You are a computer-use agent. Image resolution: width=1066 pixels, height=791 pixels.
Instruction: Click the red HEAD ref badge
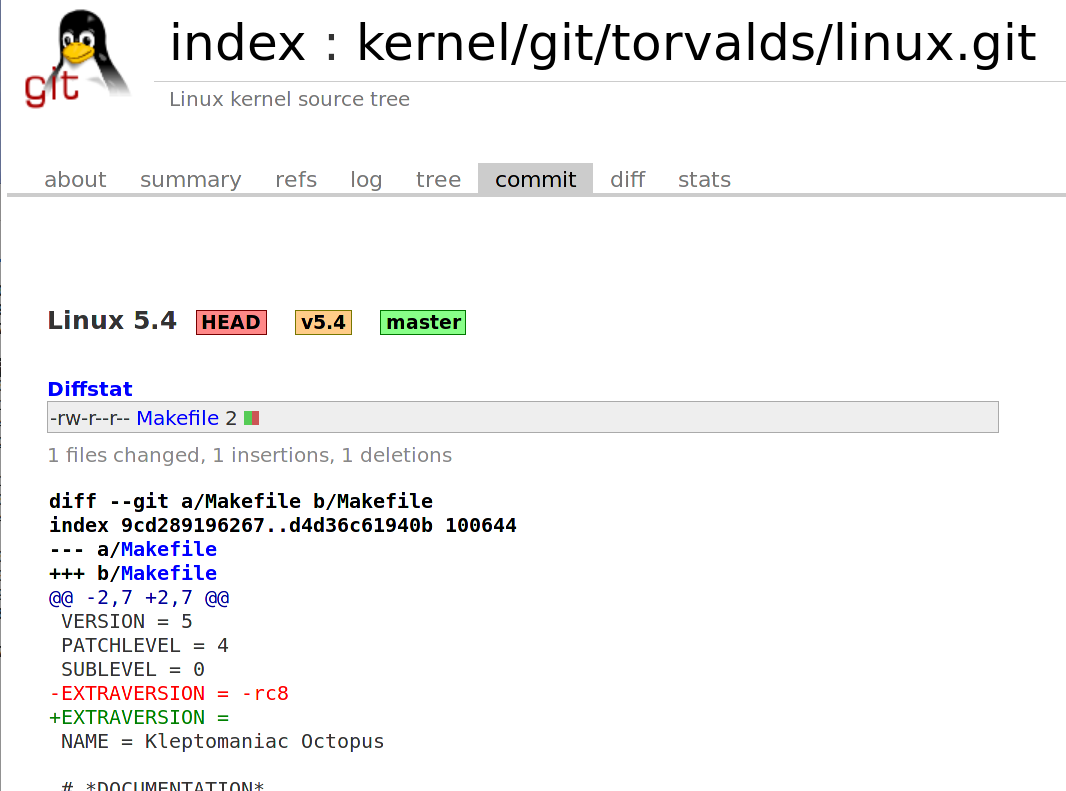[231, 322]
